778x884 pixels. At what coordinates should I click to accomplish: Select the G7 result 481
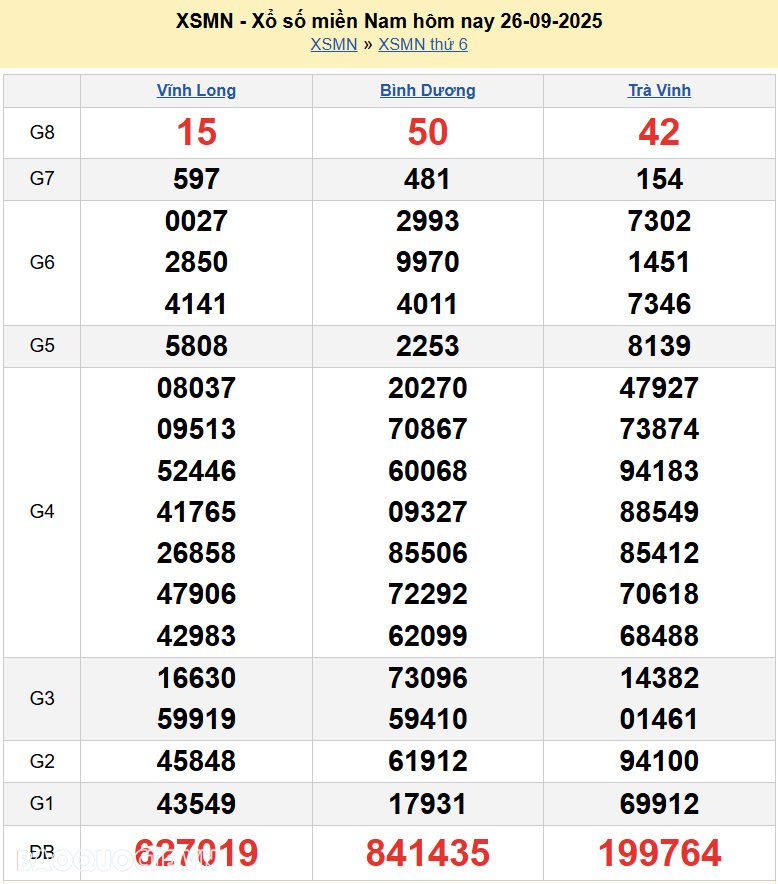point(427,179)
